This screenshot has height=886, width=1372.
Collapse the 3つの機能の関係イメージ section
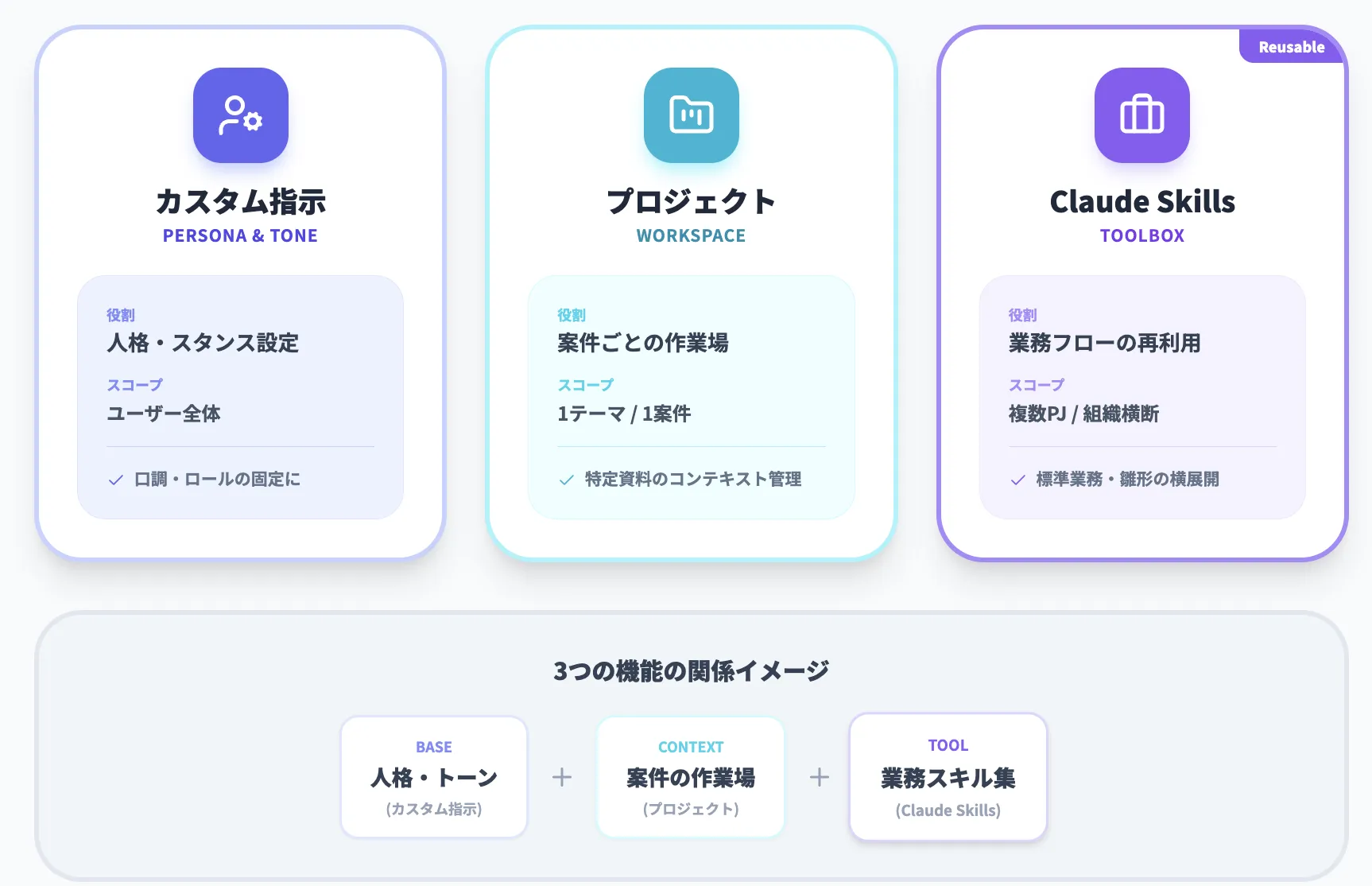[x=691, y=670]
